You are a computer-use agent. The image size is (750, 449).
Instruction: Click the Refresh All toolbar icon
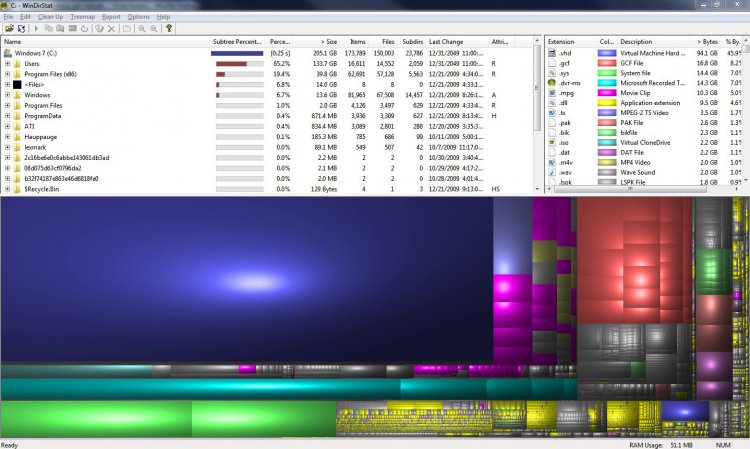(22, 29)
